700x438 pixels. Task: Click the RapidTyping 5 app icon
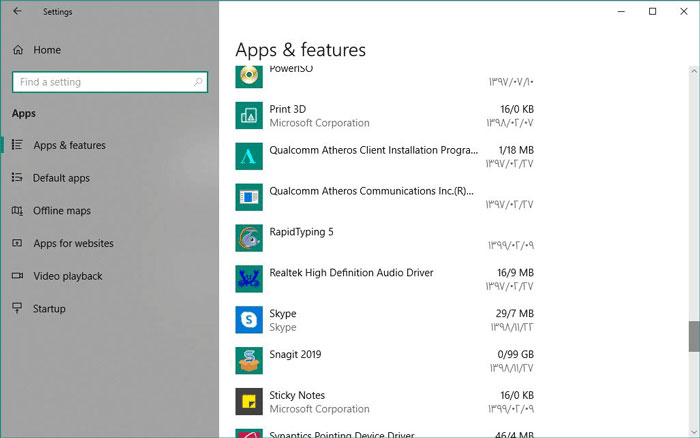pos(249,238)
